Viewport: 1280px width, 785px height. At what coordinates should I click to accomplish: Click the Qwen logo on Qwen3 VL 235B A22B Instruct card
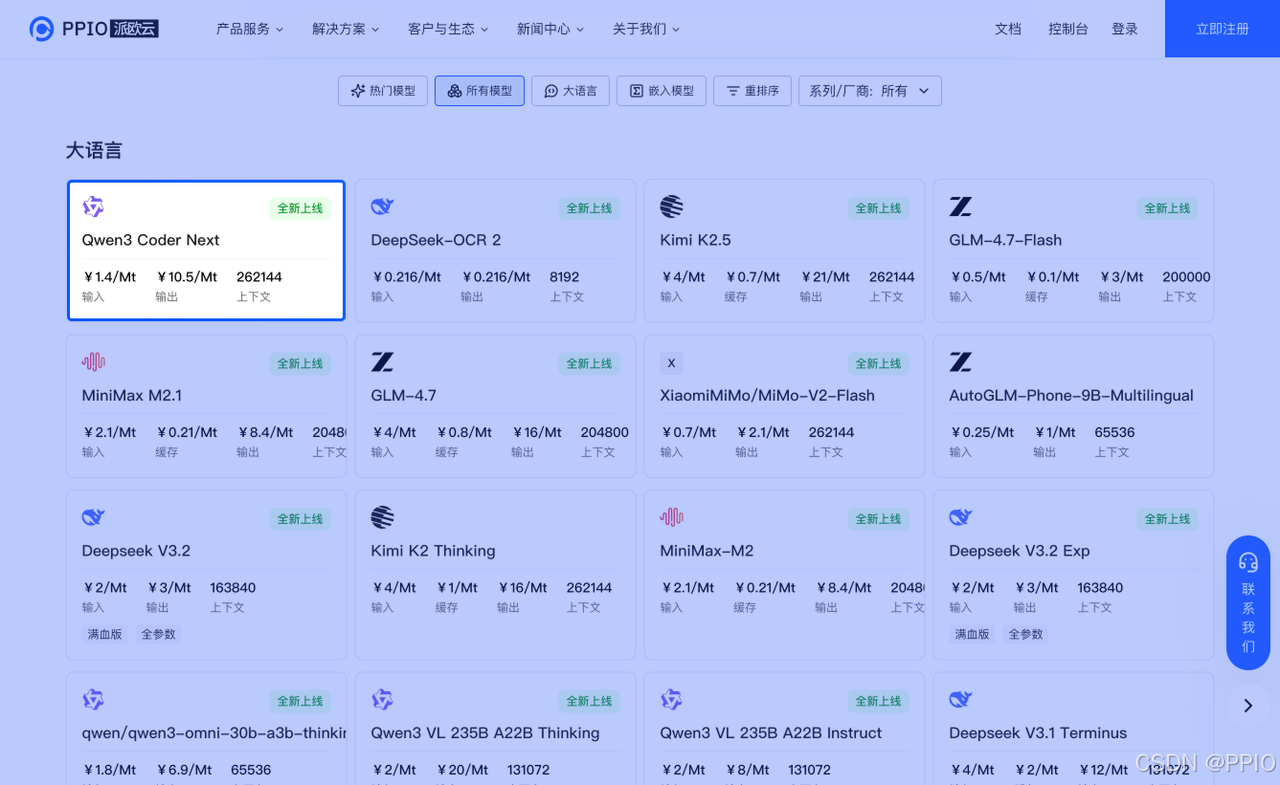[672, 699]
